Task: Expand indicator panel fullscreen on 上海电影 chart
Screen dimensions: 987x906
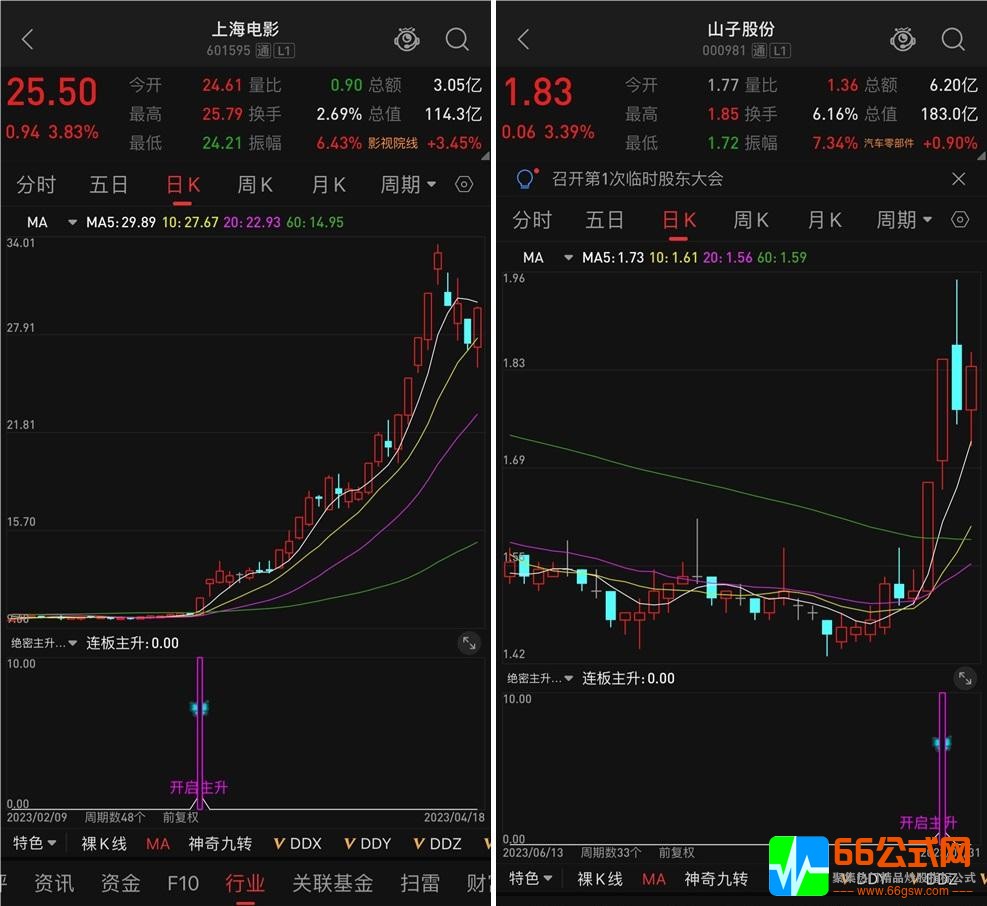Action: pyautogui.click(x=469, y=643)
